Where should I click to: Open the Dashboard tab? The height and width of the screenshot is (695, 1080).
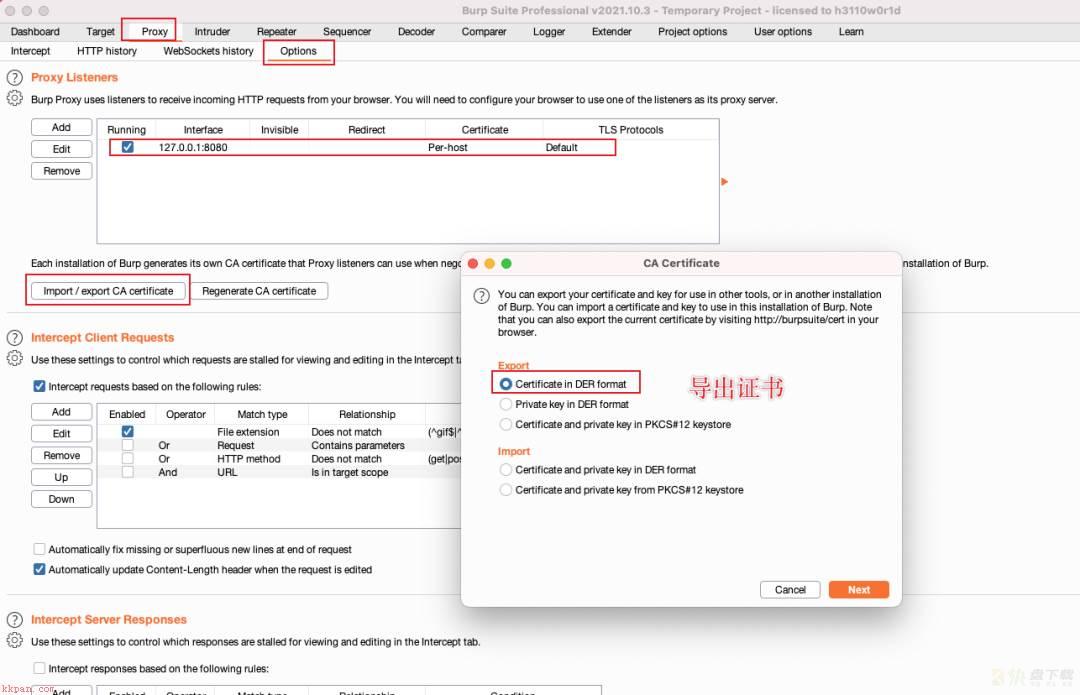(35, 32)
